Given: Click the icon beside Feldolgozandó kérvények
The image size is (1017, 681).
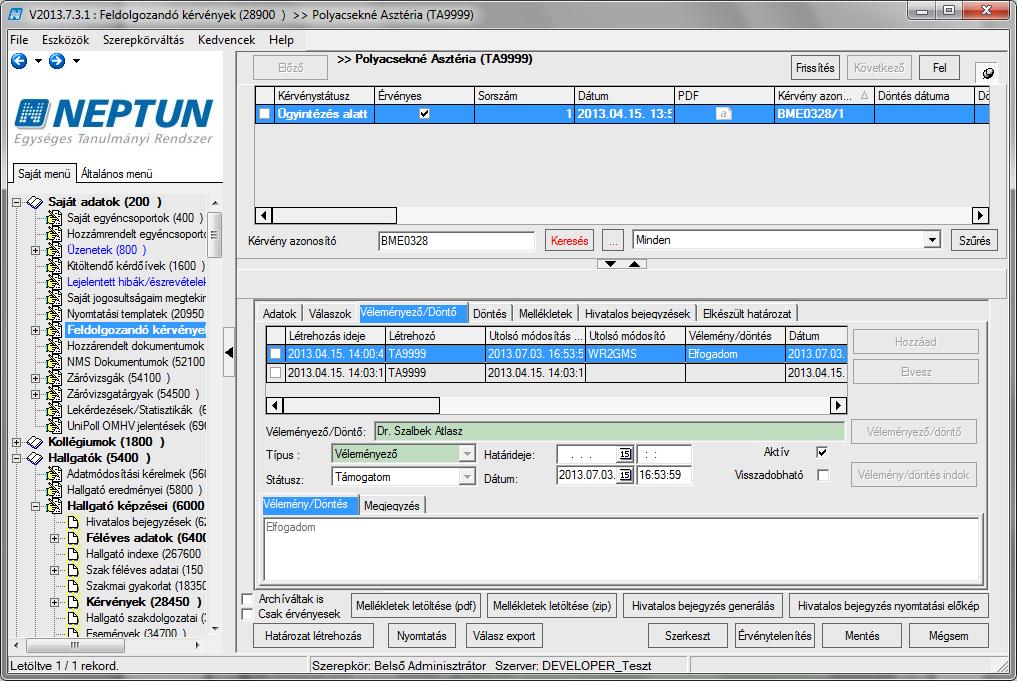Looking at the screenshot, I should (x=54, y=330).
